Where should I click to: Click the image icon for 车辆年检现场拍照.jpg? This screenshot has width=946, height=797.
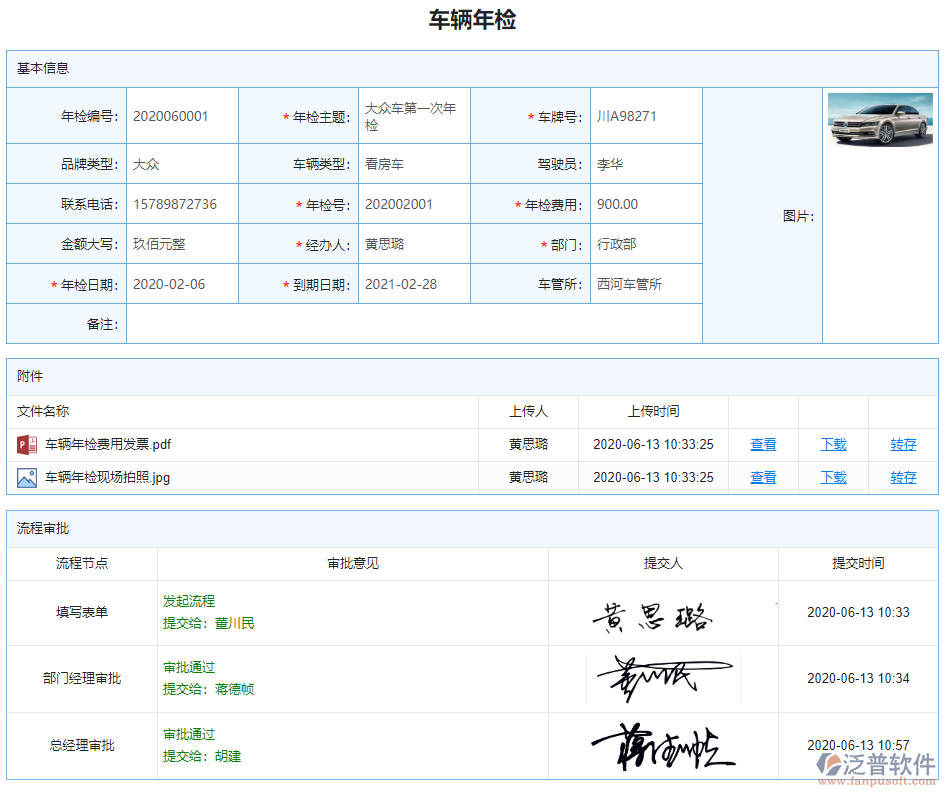click(27, 478)
